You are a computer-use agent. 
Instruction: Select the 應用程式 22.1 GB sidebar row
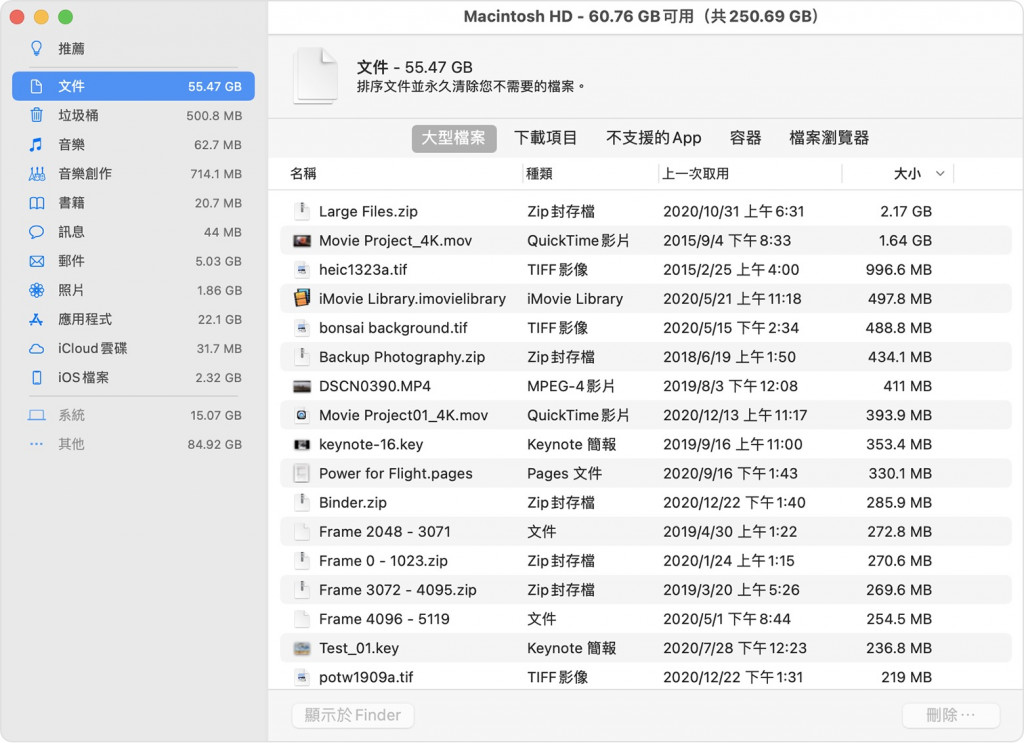click(x=133, y=319)
